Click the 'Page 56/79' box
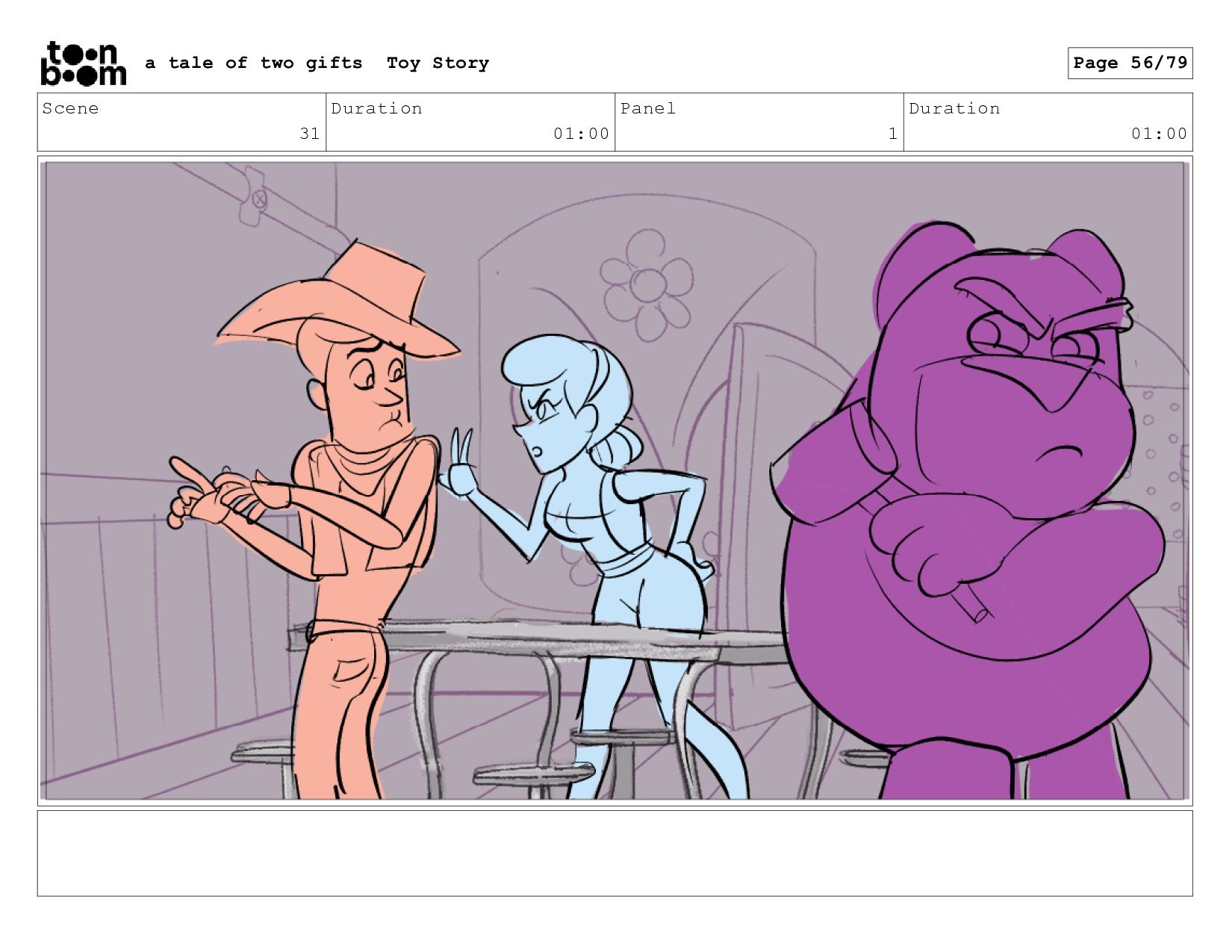Screen dimensions: 1232x952 (1130, 63)
